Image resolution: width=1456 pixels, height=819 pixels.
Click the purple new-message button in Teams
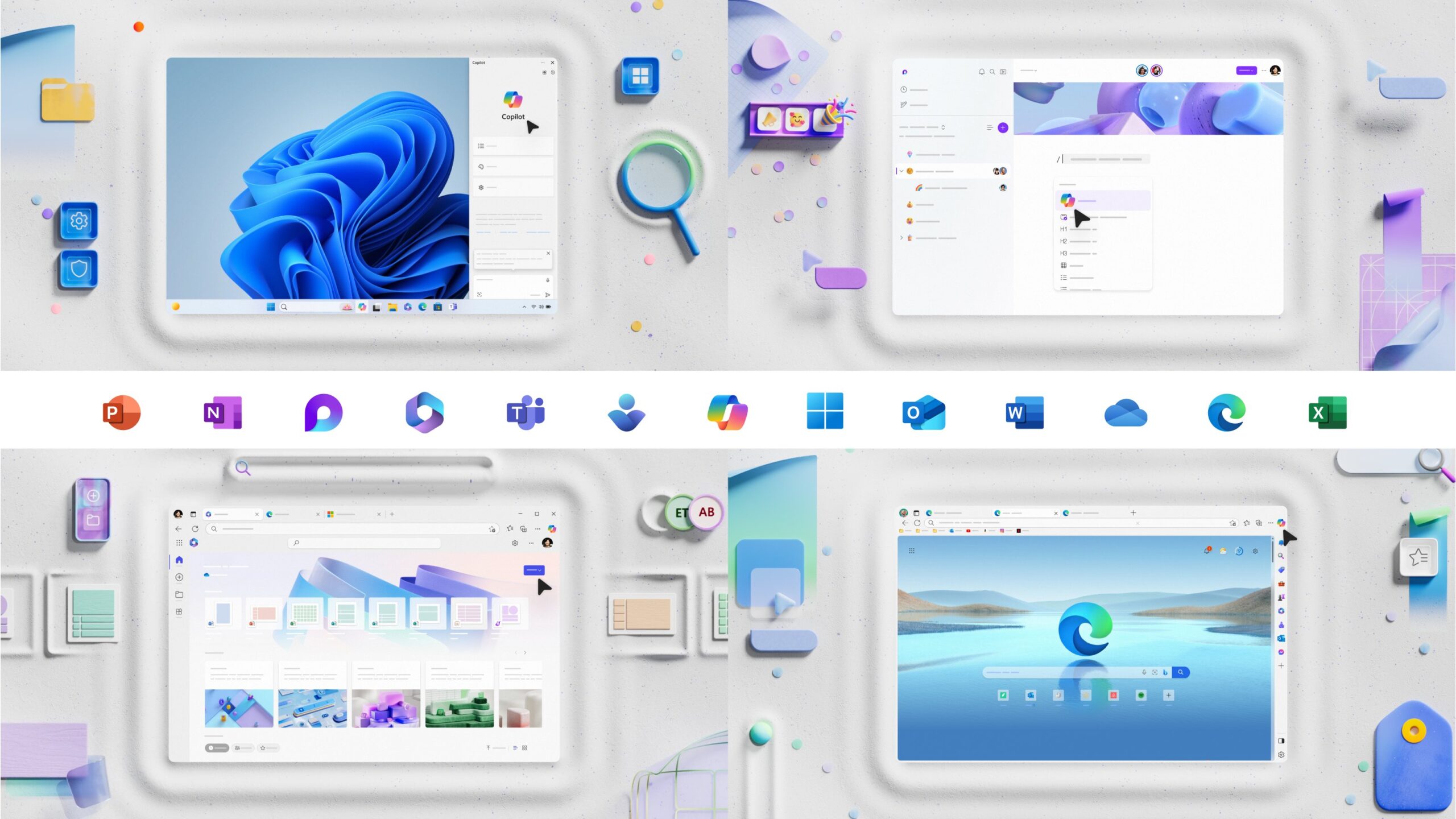pos(1003,128)
